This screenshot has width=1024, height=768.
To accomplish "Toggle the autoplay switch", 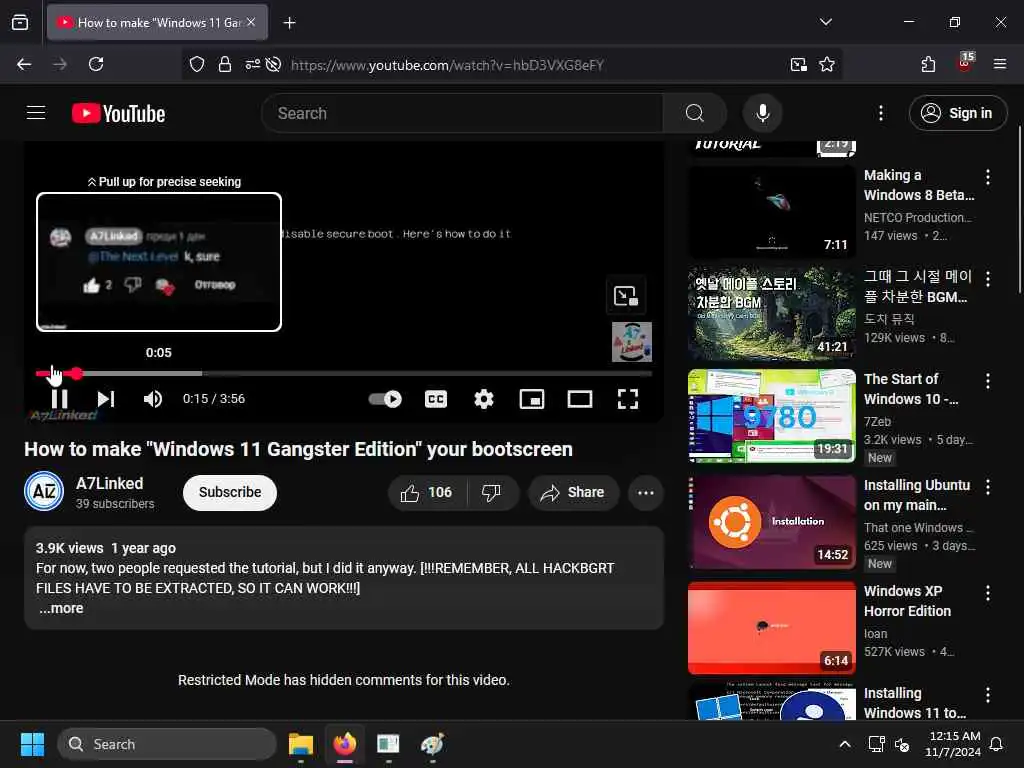I will (385, 399).
